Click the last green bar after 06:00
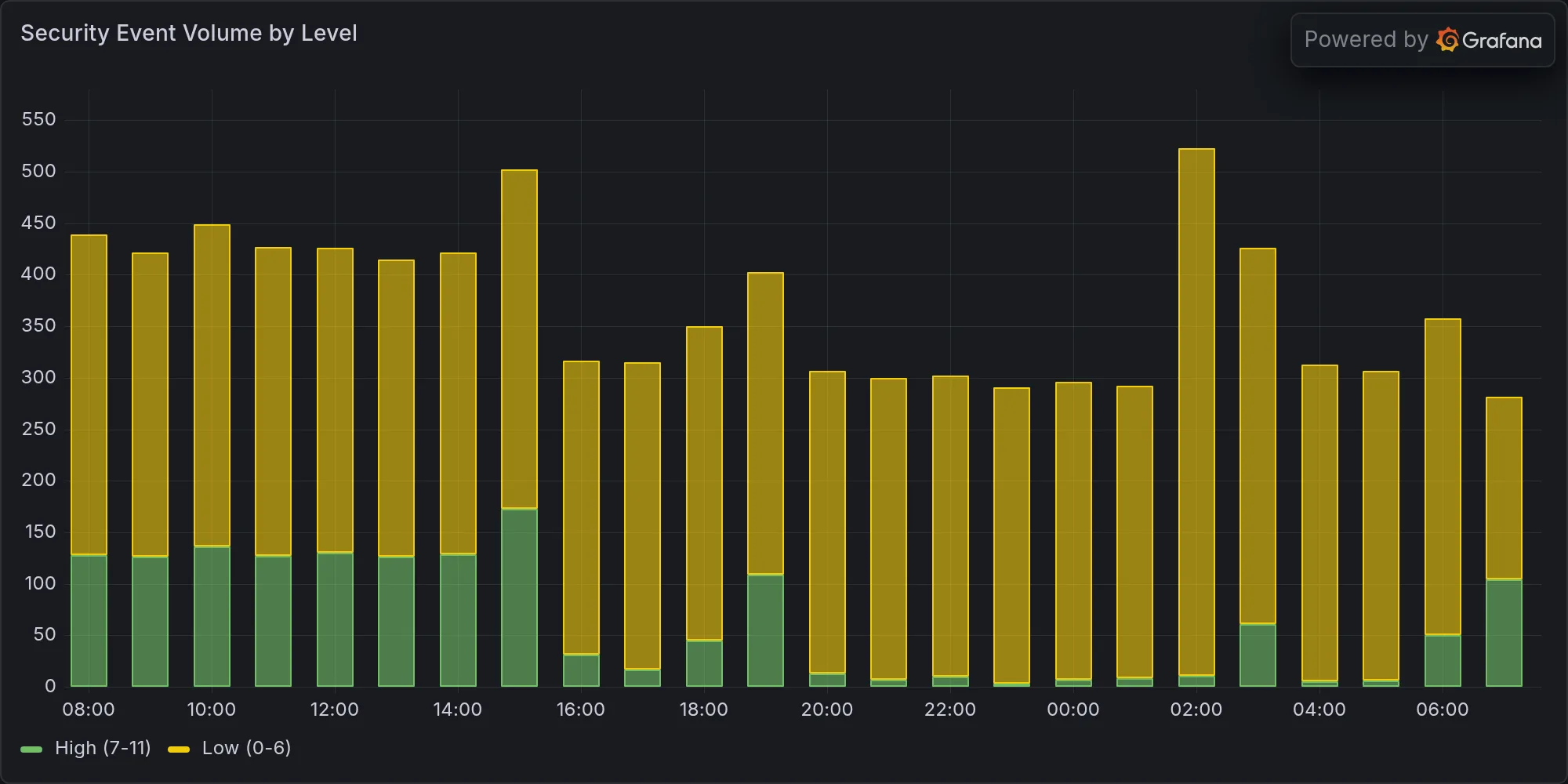Viewport: 1568px width, 784px height. [1504, 633]
